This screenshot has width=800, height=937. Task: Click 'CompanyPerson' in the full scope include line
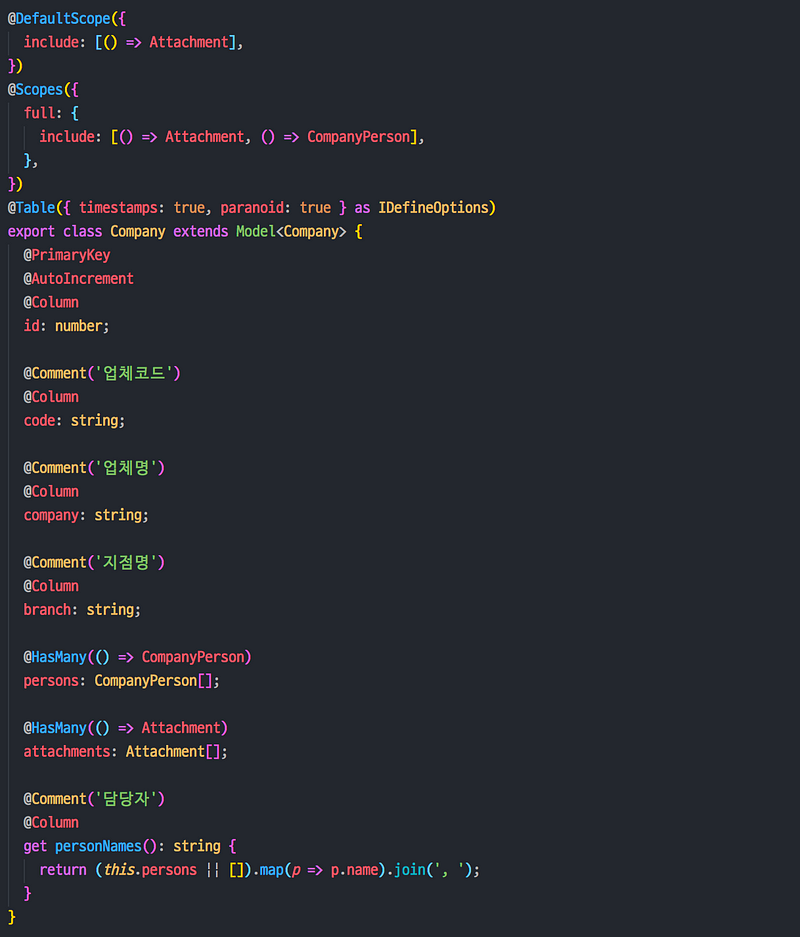(358, 137)
